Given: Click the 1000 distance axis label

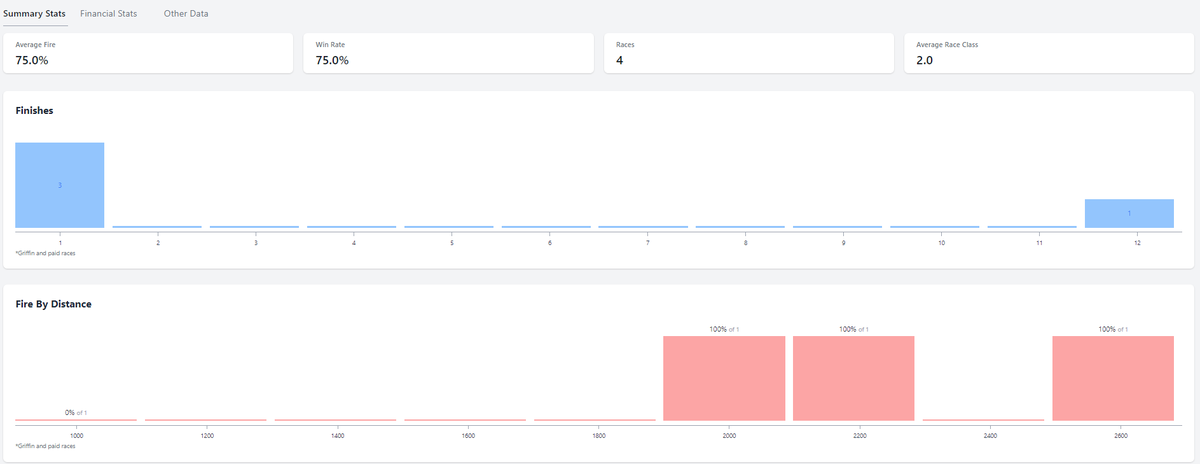Looking at the screenshot, I should tap(76, 436).
